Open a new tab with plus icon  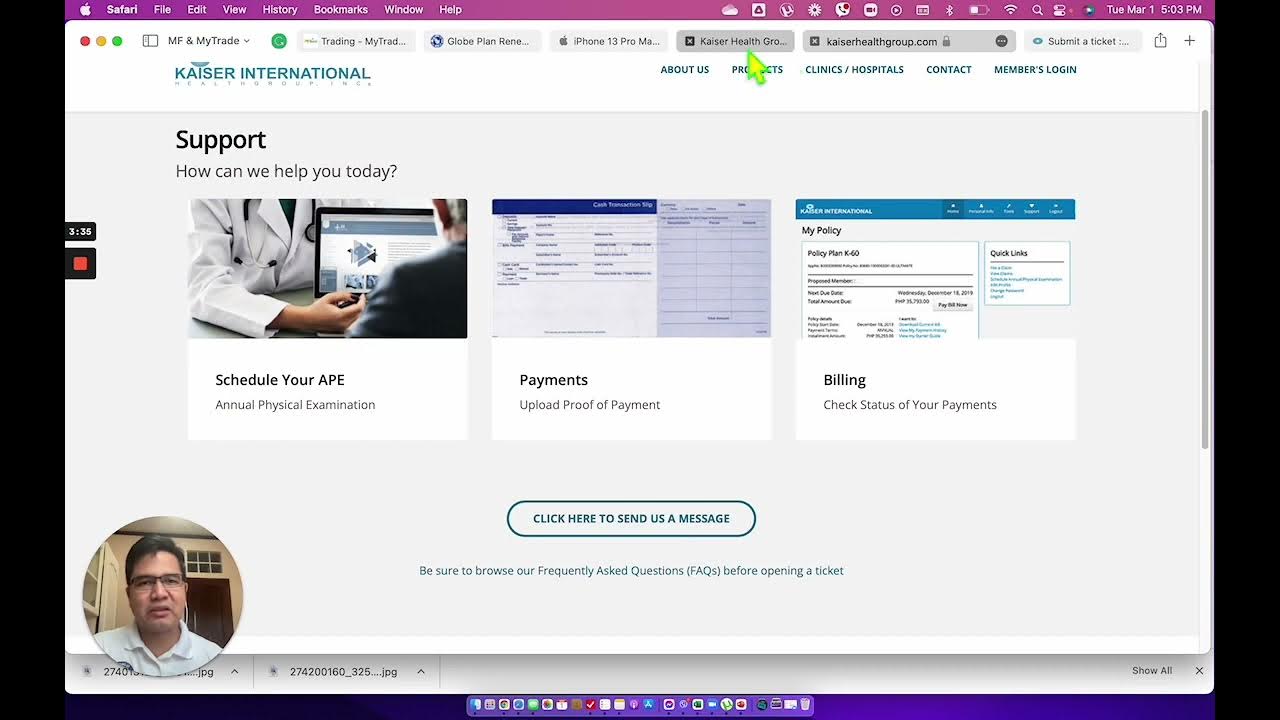click(1189, 41)
